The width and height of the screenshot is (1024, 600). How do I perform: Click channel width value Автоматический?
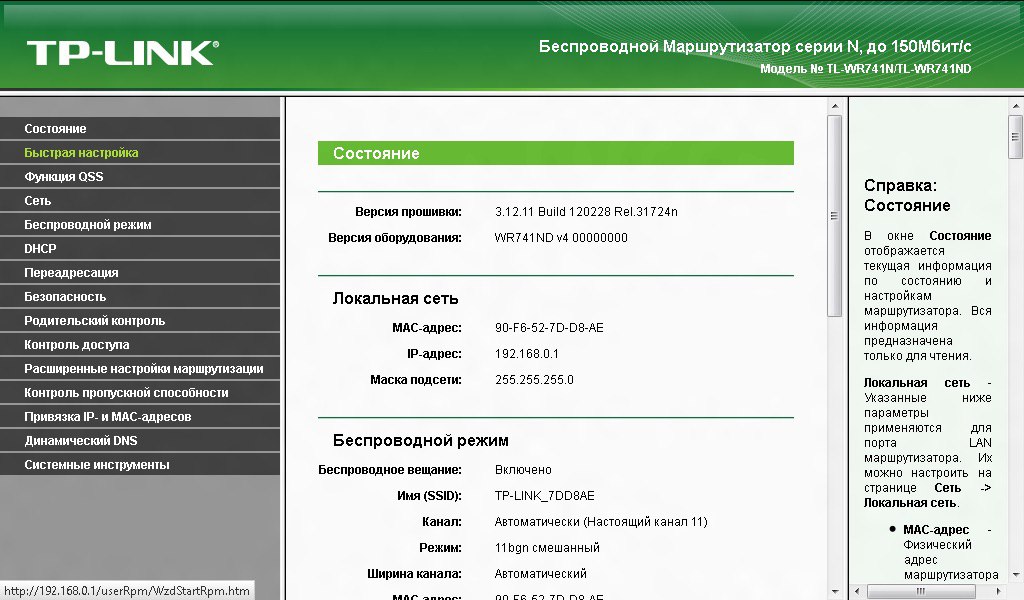pos(541,574)
